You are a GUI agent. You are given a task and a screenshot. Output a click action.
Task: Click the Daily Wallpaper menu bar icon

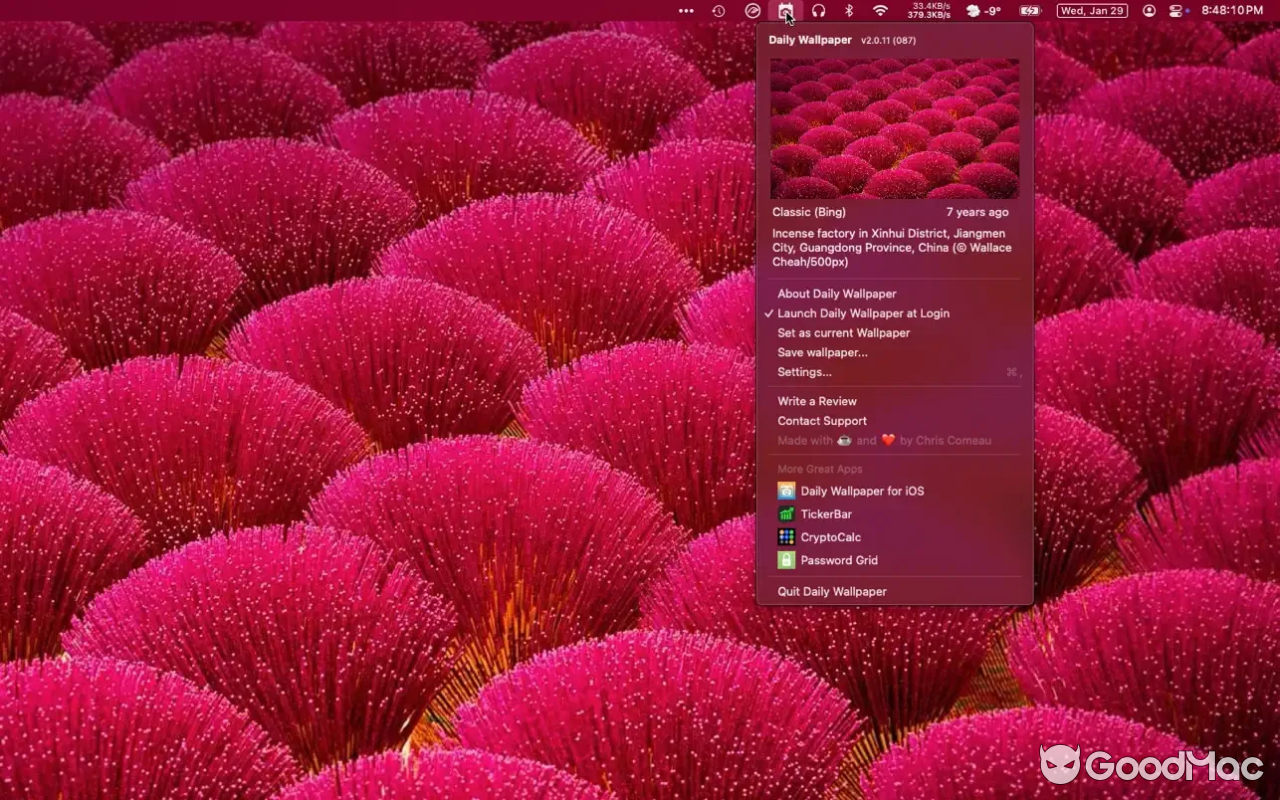pyautogui.click(x=786, y=11)
